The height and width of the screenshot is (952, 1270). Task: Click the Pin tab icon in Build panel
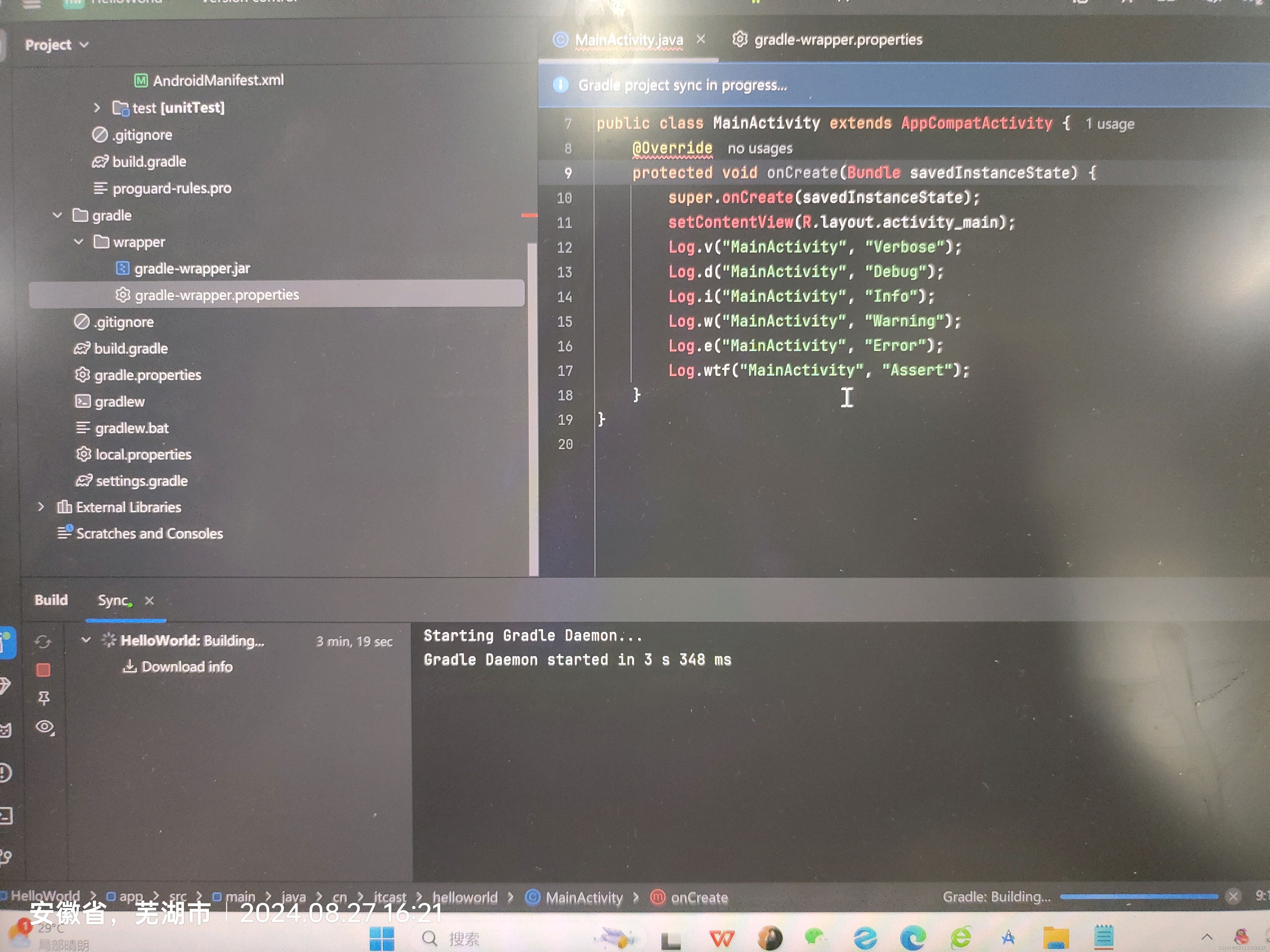pyautogui.click(x=44, y=698)
